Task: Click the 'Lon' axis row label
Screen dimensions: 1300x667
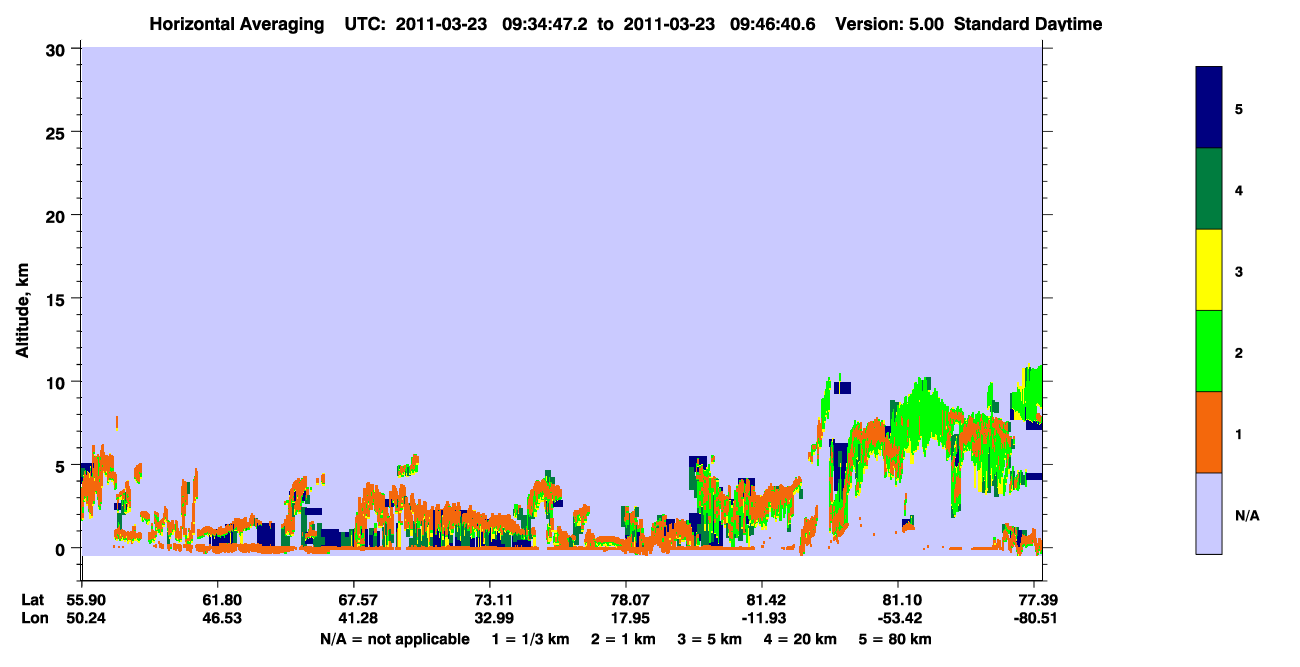Action: coord(35,617)
